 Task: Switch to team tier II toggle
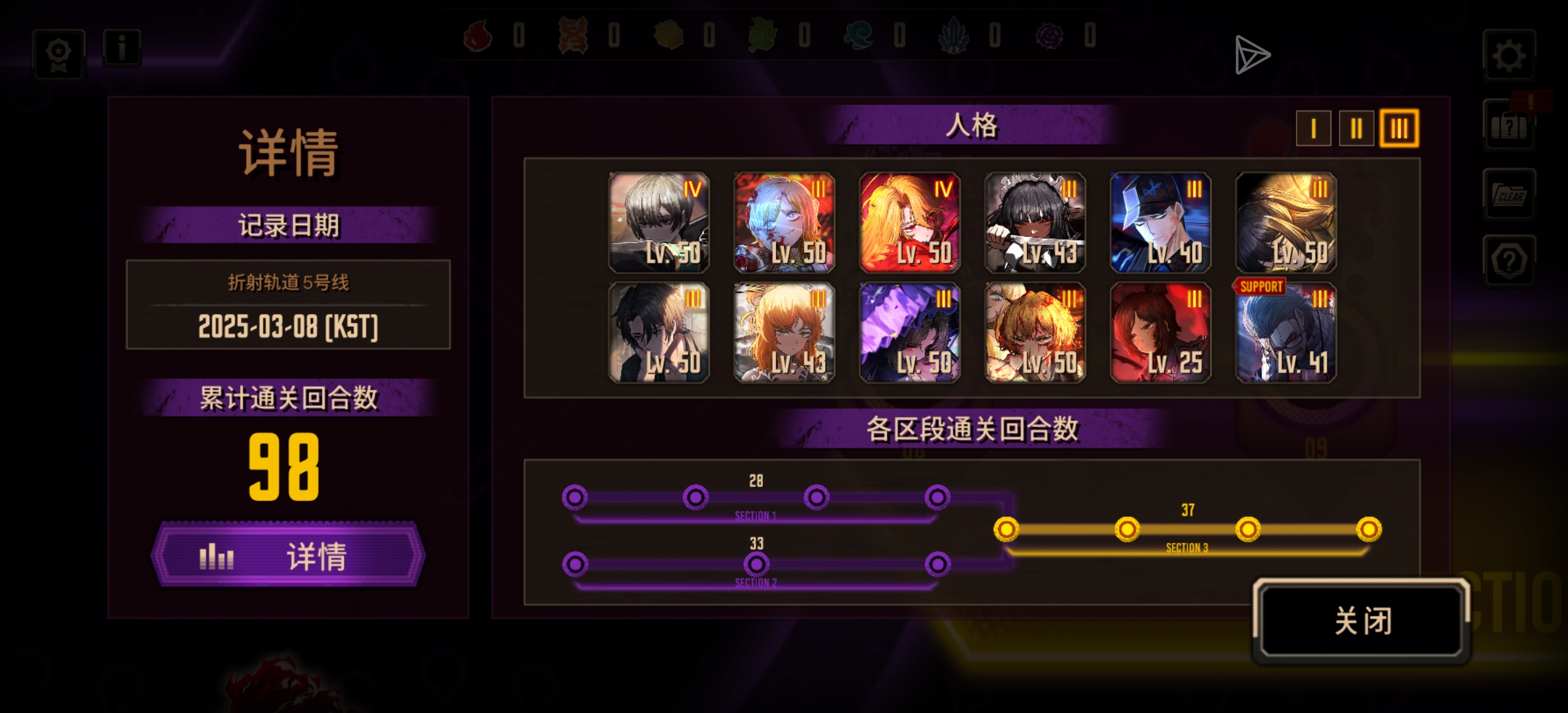click(1356, 128)
